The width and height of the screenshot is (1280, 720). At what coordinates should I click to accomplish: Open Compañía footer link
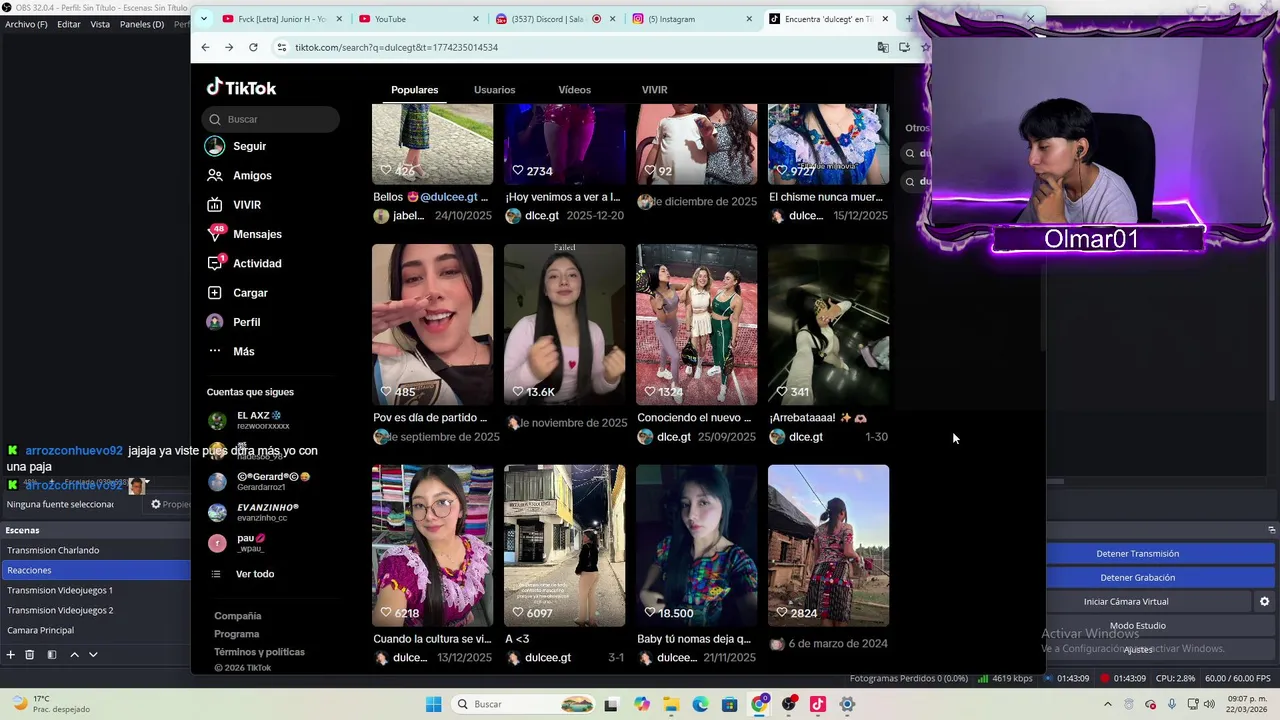pyautogui.click(x=237, y=616)
